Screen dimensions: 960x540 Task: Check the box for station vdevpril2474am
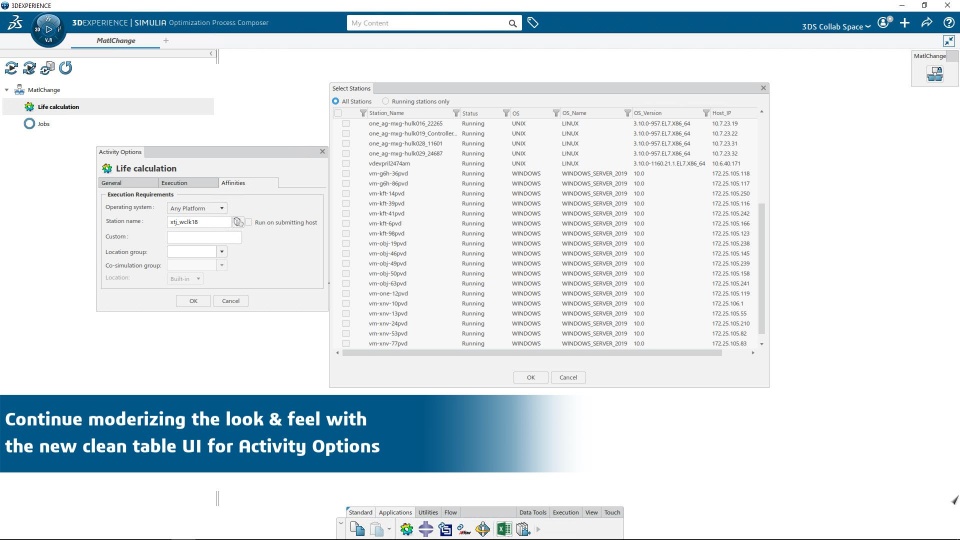tap(346, 163)
